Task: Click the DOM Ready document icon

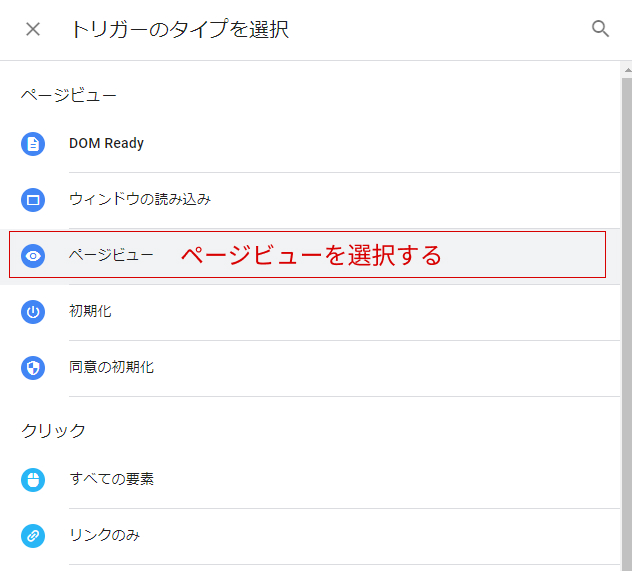Action: [x=33, y=144]
